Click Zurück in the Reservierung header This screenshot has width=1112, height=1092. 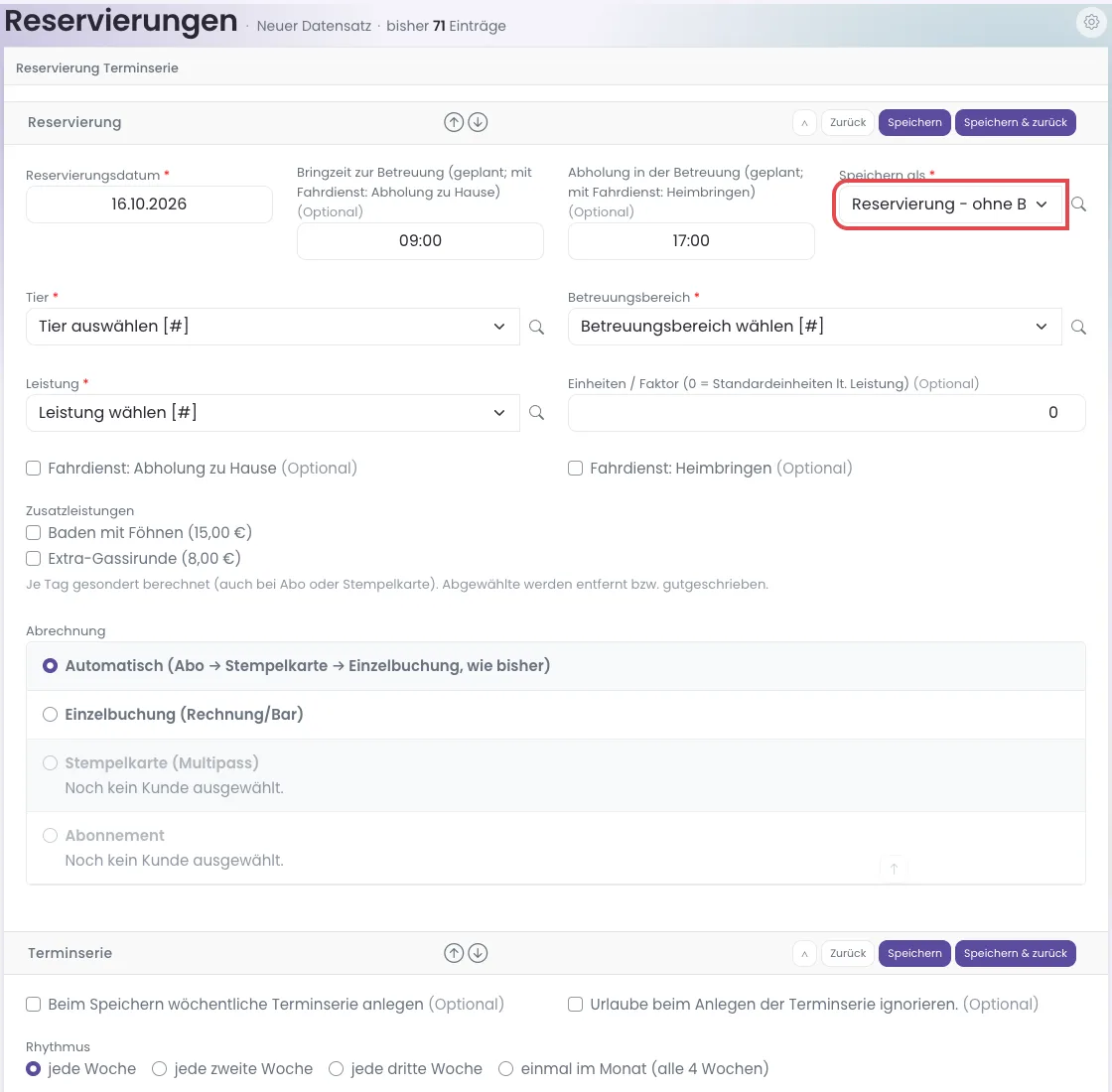(848, 123)
